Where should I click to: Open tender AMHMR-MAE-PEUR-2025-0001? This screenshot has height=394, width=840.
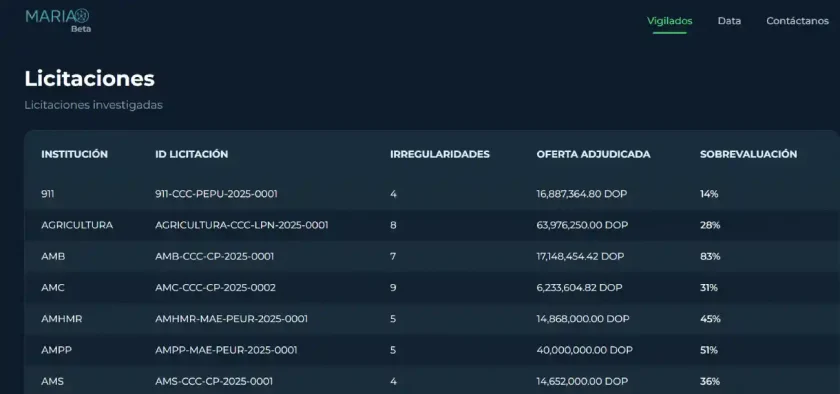[231, 319]
